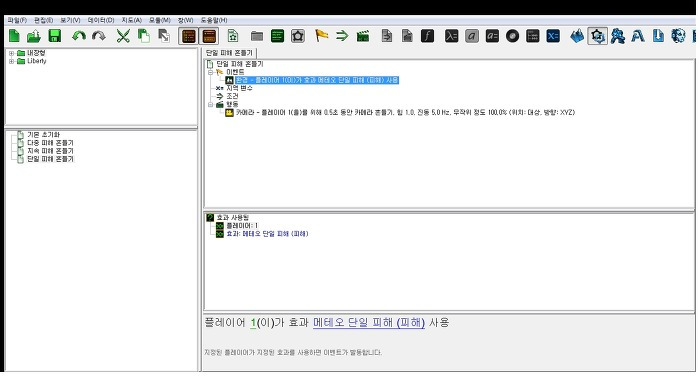This screenshot has height=376, width=700.
Task: Click the black f function icon
Action: 427,36
